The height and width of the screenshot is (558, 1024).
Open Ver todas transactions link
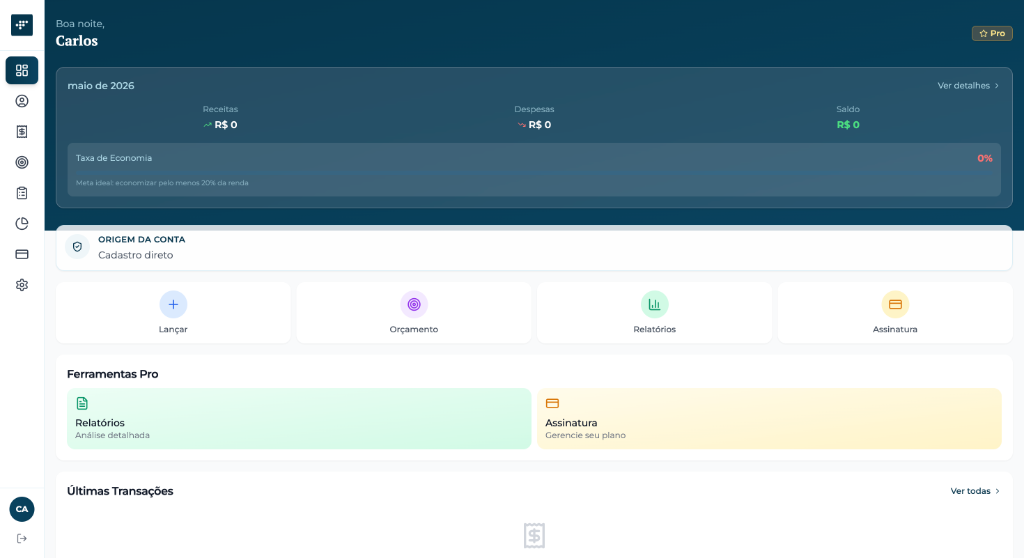(975, 491)
